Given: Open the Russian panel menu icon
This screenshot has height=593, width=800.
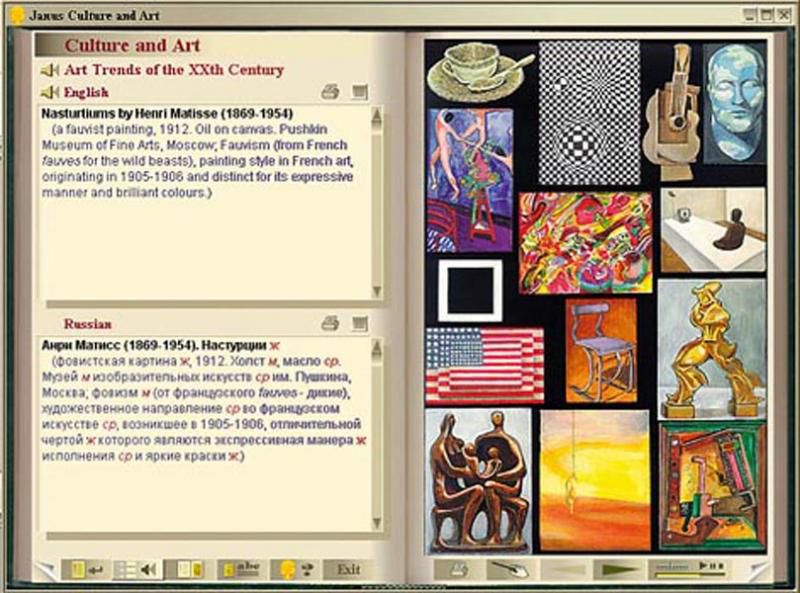Looking at the screenshot, I should [360, 324].
